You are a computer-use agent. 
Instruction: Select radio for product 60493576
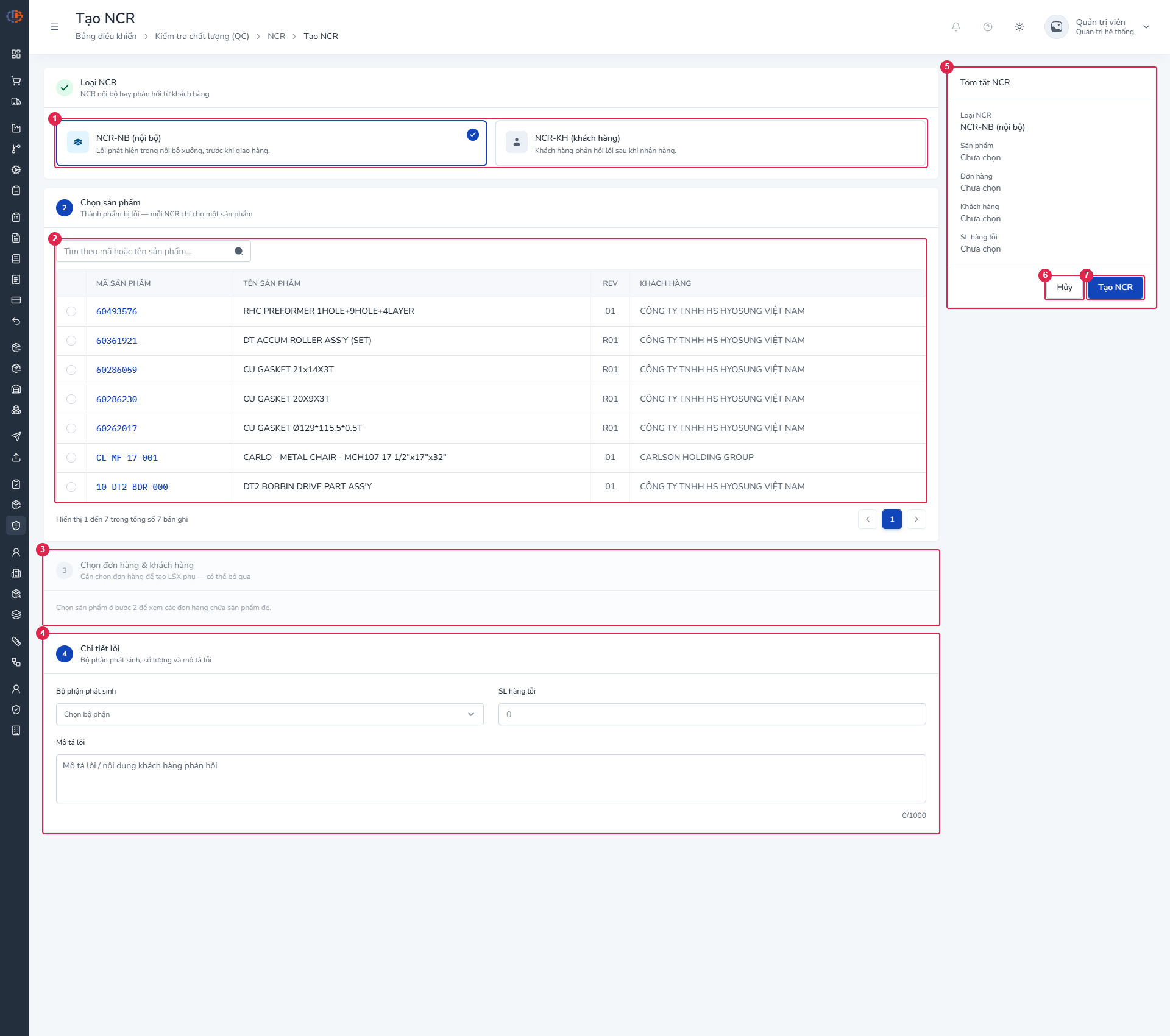pos(71,311)
